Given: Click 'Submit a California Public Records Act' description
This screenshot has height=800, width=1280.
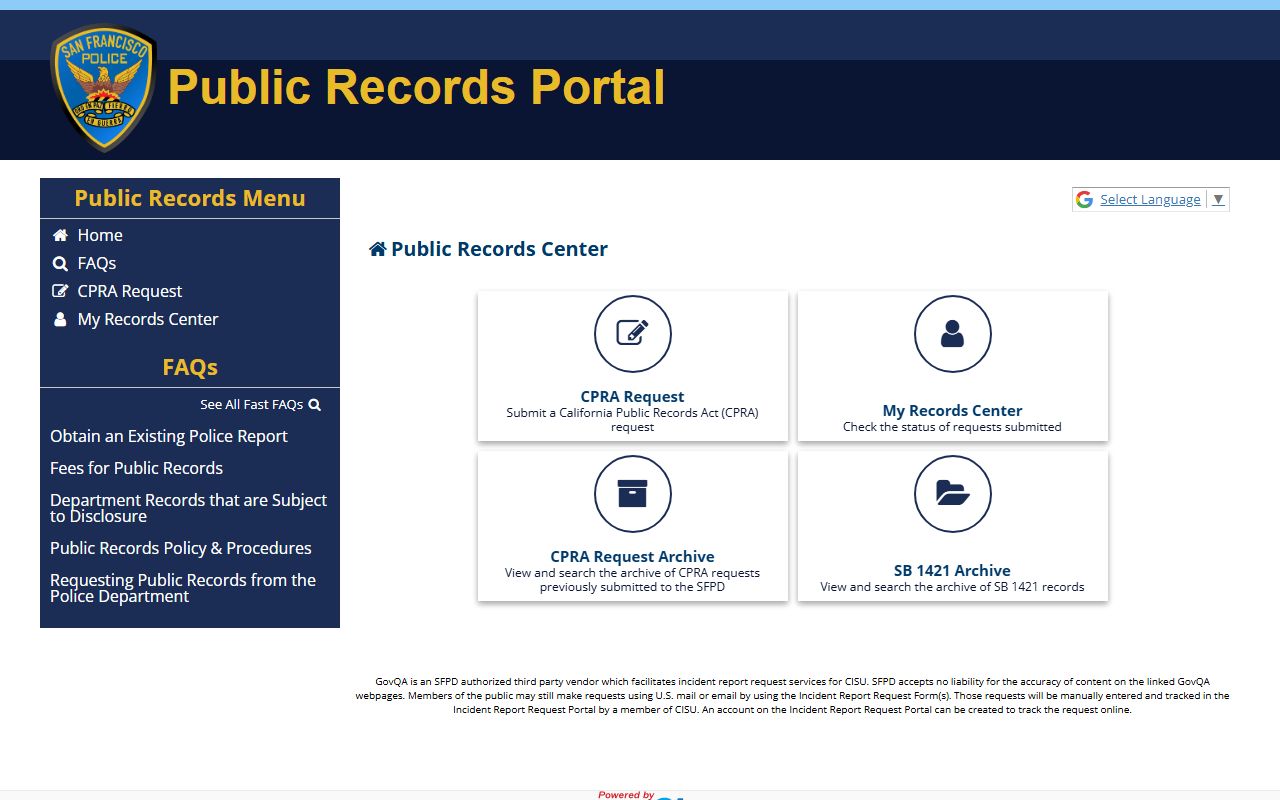Looking at the screenshot, I should coord(633,419).
